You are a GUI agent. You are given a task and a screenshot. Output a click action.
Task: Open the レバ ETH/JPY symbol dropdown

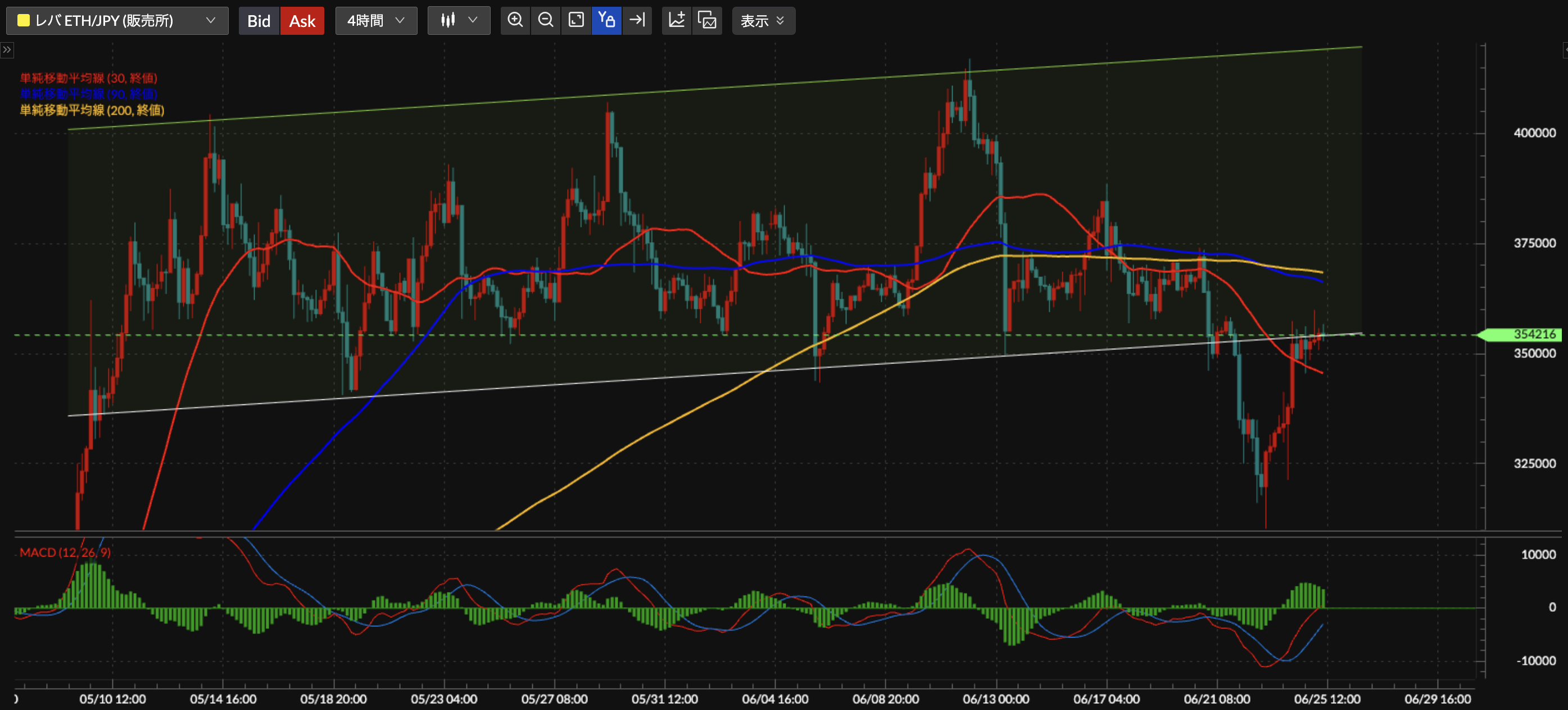[117, 21]
